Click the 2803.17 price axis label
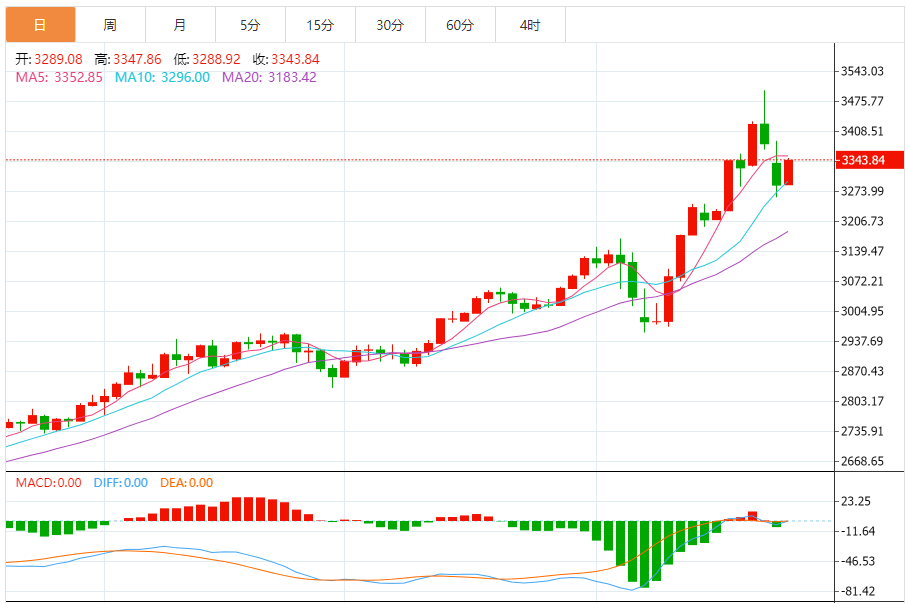 pos(863,401)
